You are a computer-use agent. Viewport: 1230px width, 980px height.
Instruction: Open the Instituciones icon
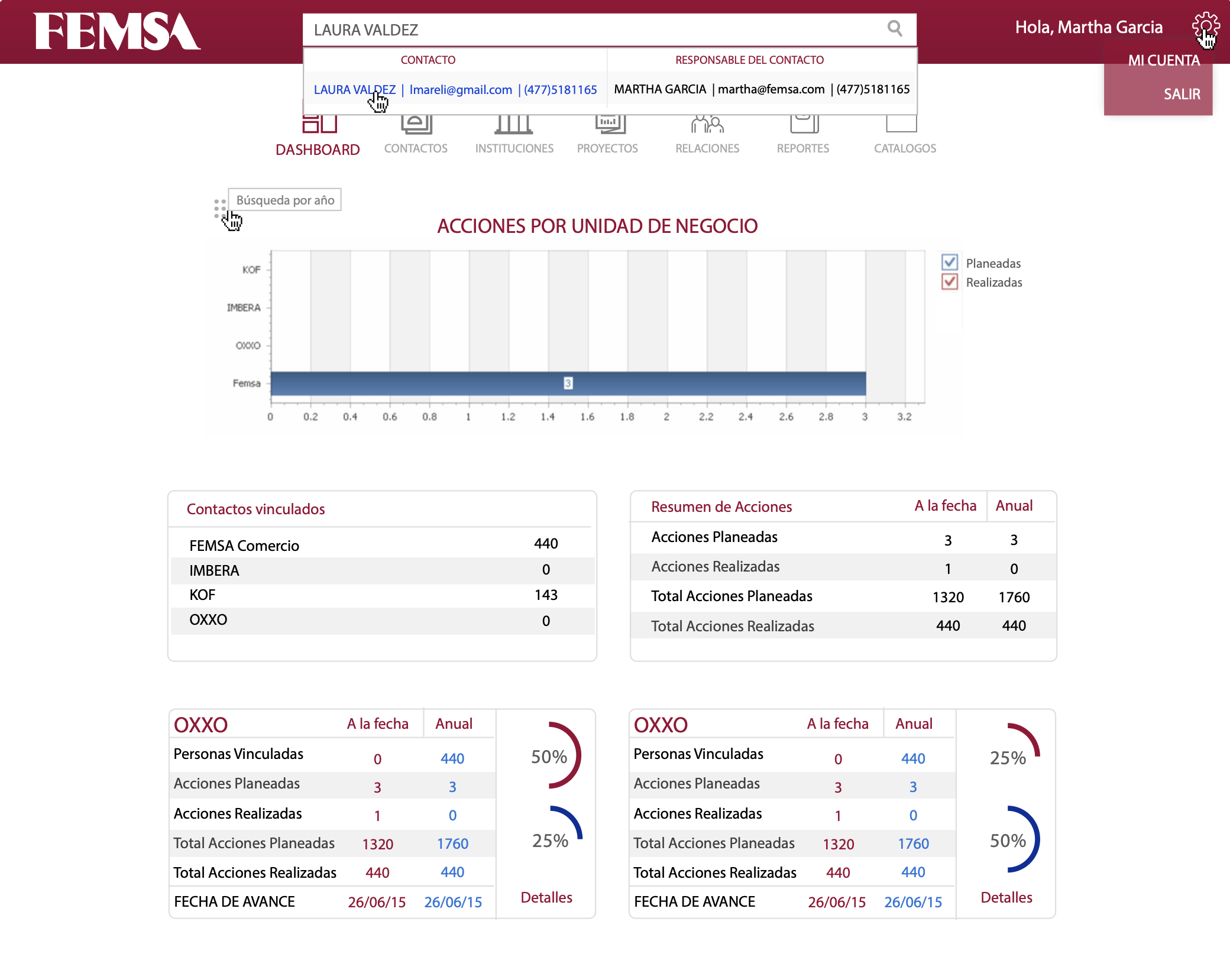(x=514, y=125)
